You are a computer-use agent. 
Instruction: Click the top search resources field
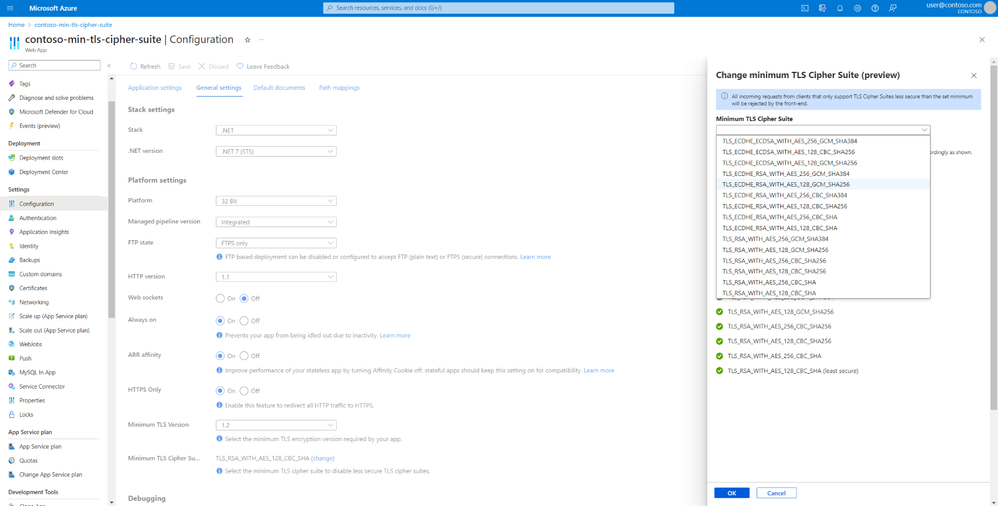tap(498, 8)
